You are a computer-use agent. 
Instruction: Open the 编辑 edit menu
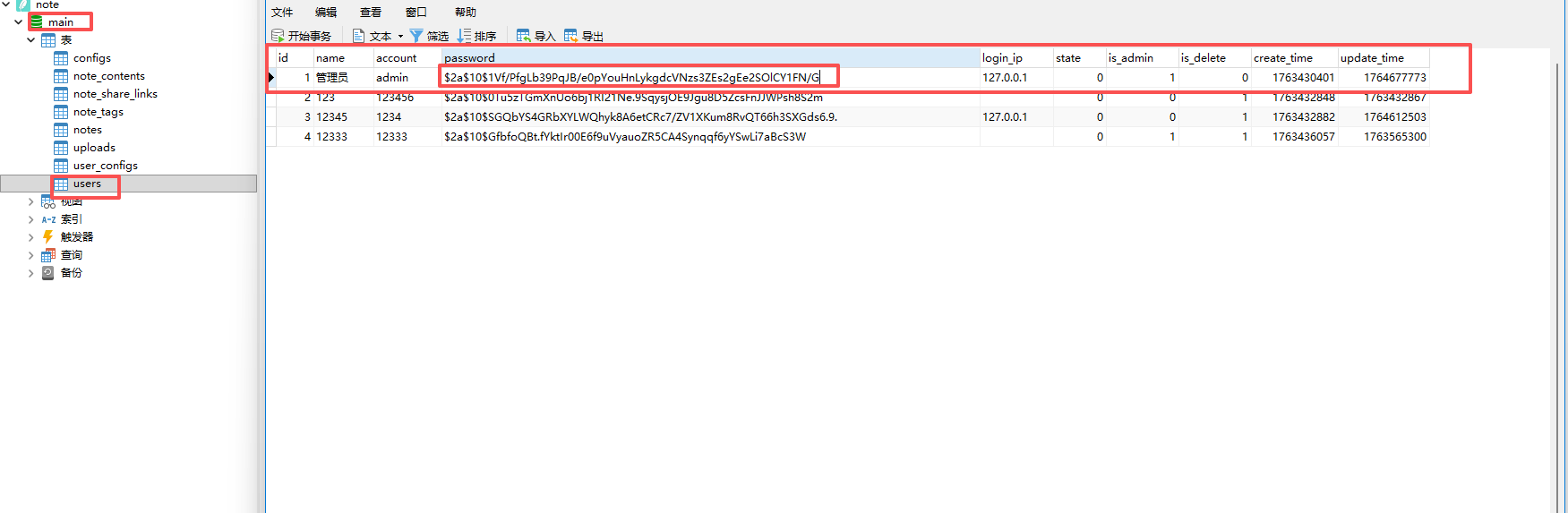326,13
